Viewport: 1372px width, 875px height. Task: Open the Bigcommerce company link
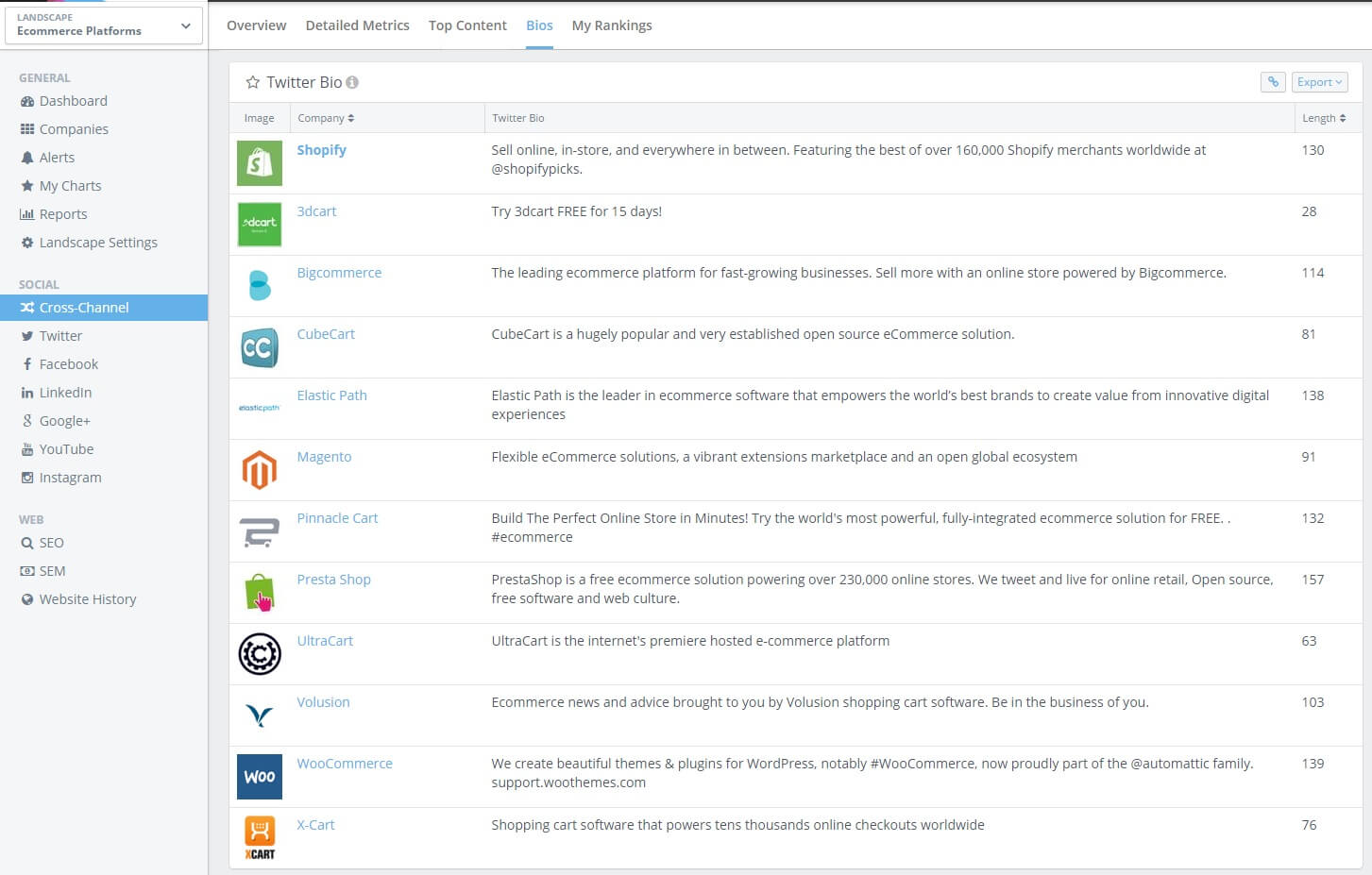coord(339,273)
